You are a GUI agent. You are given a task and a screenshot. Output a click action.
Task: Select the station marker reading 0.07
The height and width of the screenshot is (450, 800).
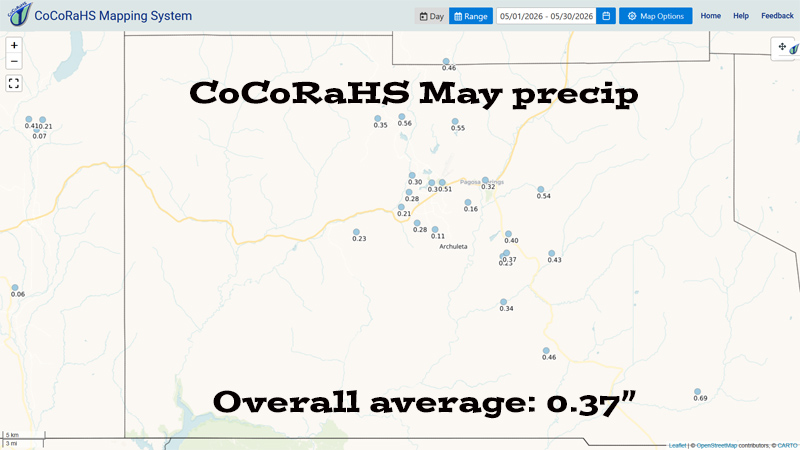pyautogui.click(x=36, y=130)
